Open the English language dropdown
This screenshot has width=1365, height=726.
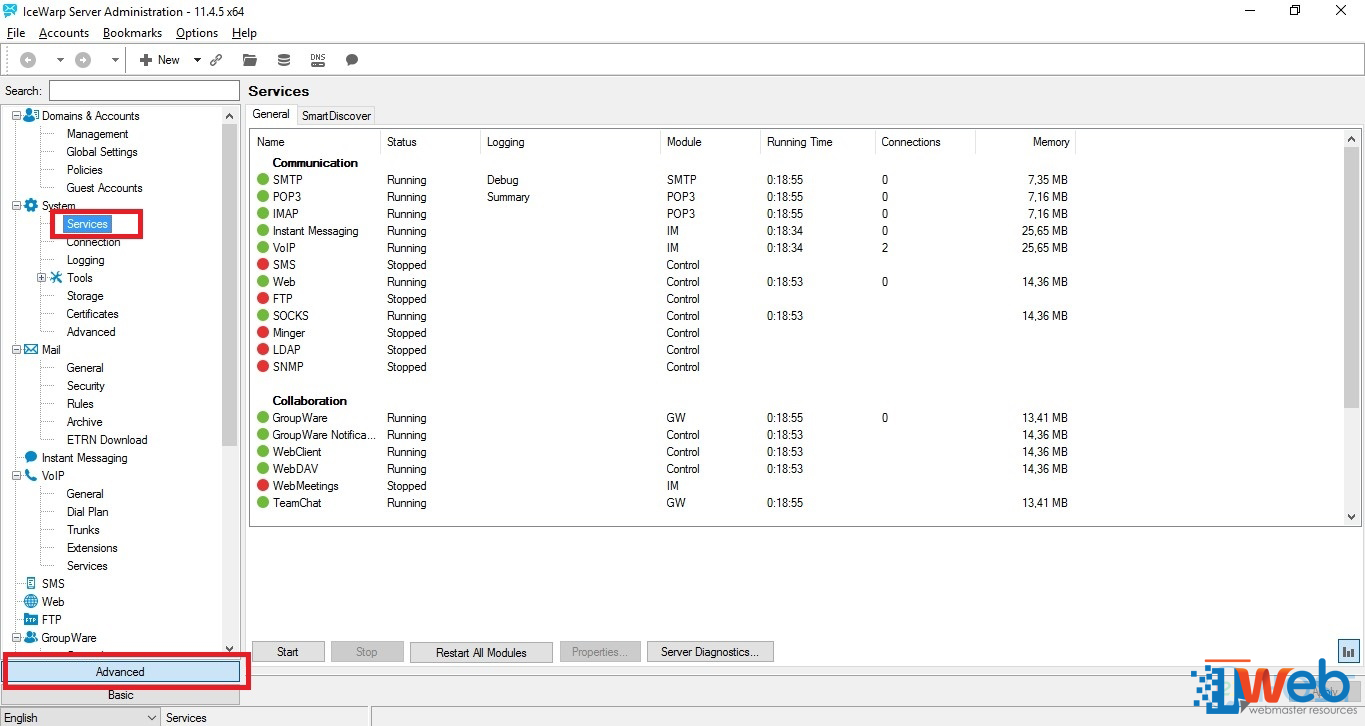point(80,717)
